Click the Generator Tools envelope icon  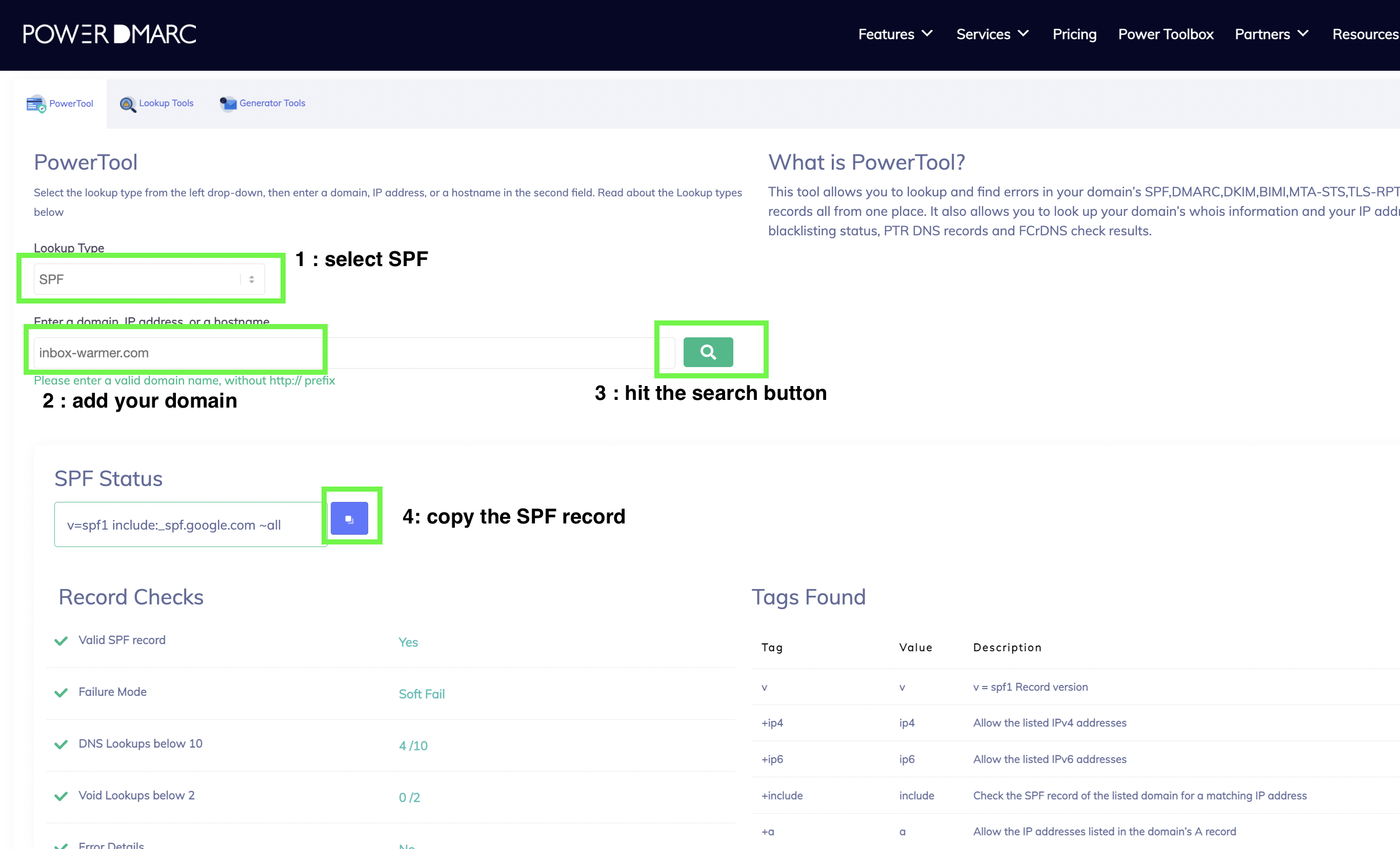(228, 104)
